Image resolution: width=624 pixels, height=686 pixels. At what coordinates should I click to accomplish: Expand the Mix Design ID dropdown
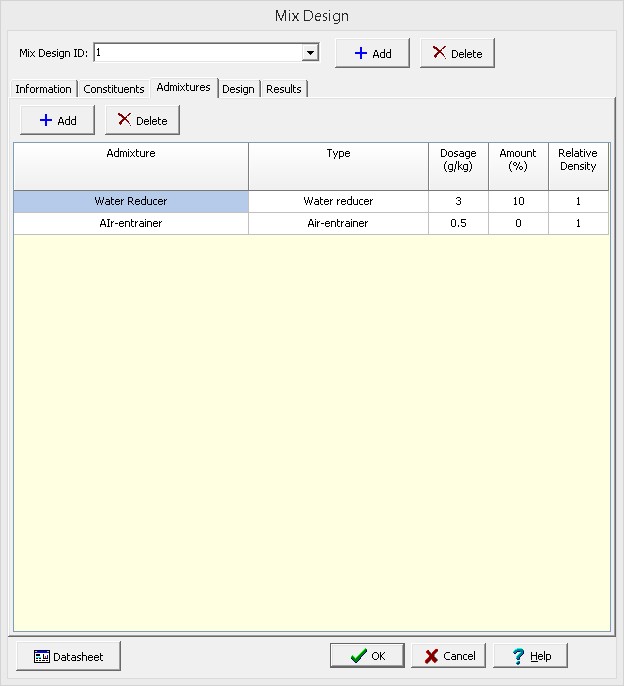[310, 53]
